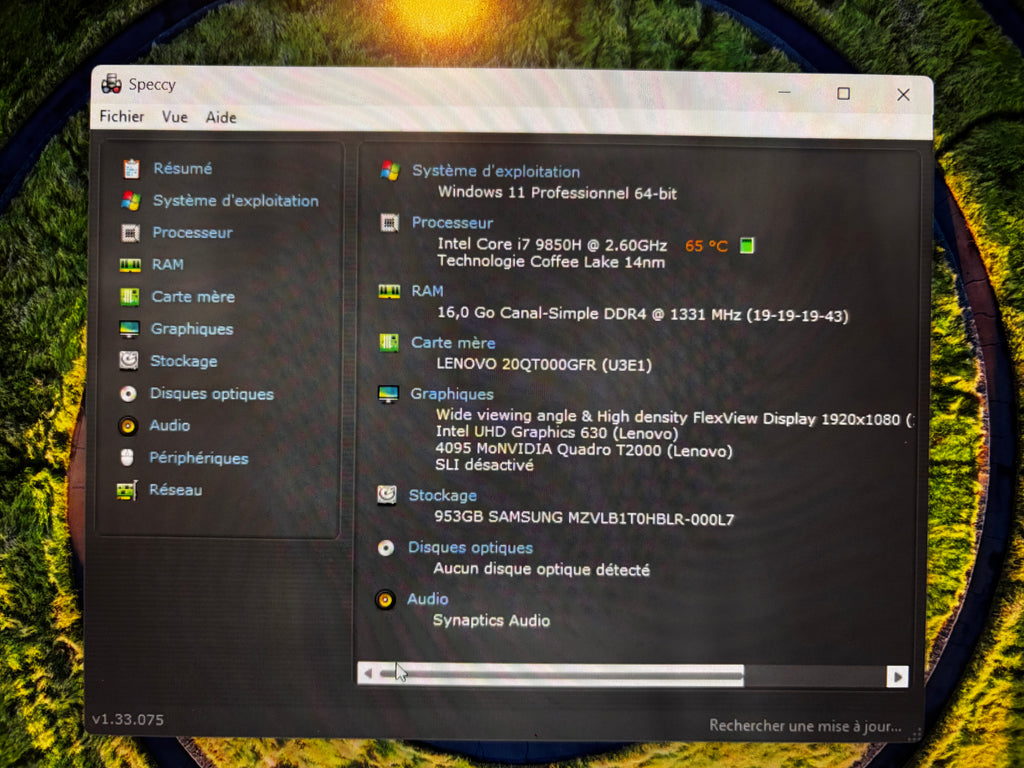
Task: Click '953GB SAMSUNG MZVLB1T0HBLR-000L7' text
Action: [x=584, y=518]
